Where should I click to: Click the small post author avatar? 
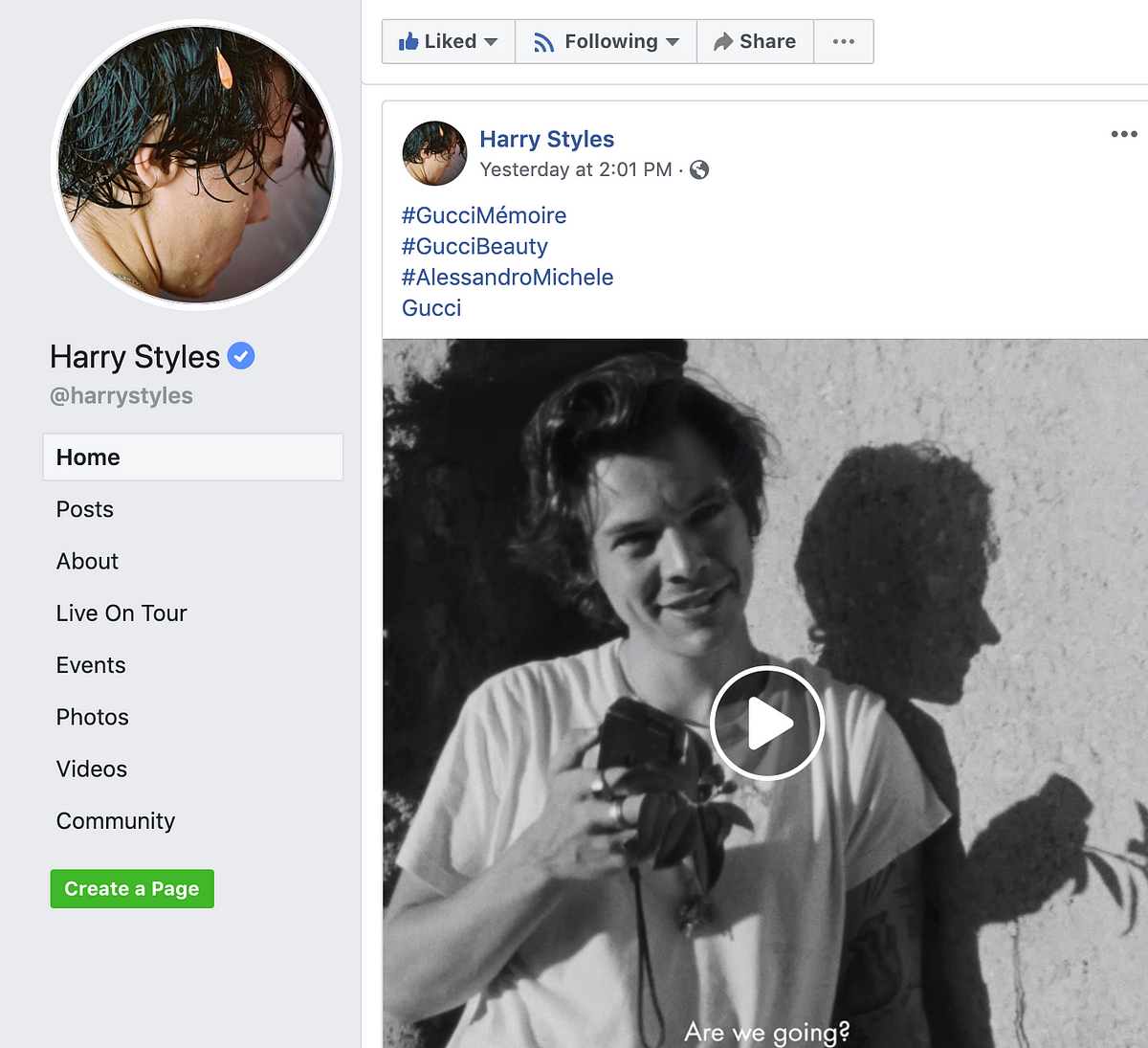[434, 153]
